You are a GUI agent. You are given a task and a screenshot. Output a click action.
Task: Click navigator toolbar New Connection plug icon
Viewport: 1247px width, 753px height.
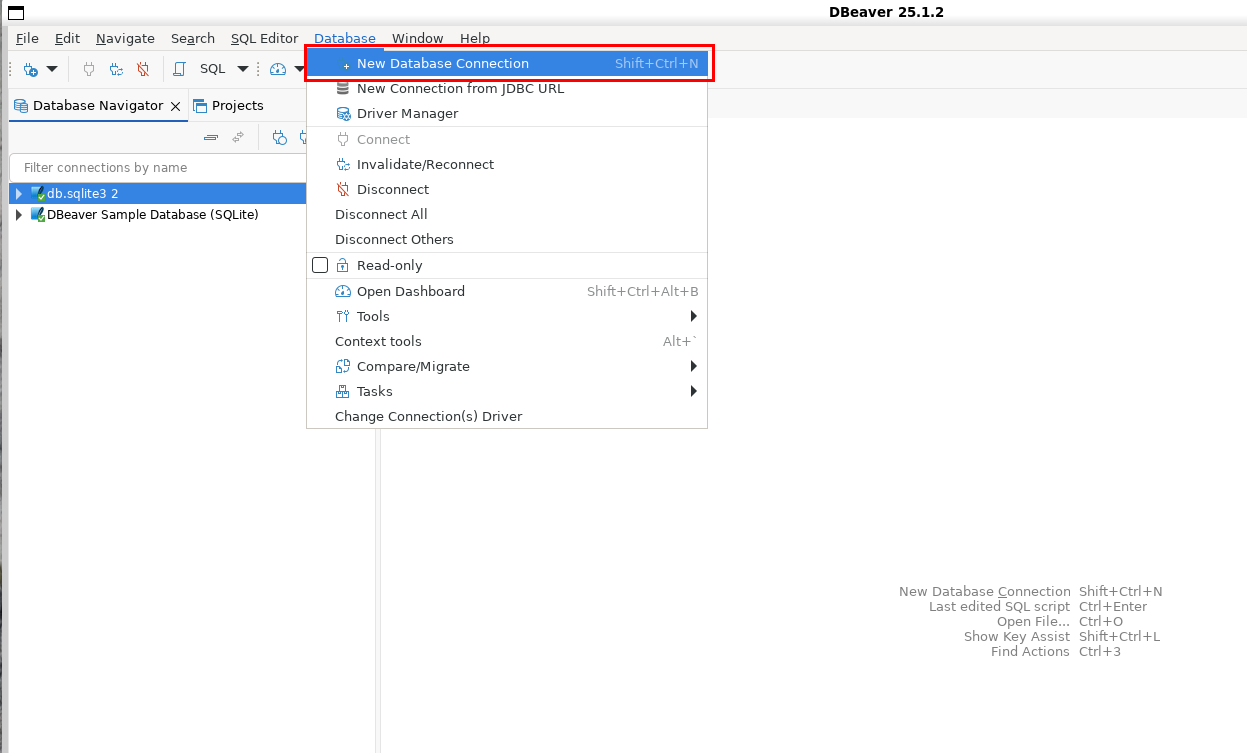[x=280, y=137]
